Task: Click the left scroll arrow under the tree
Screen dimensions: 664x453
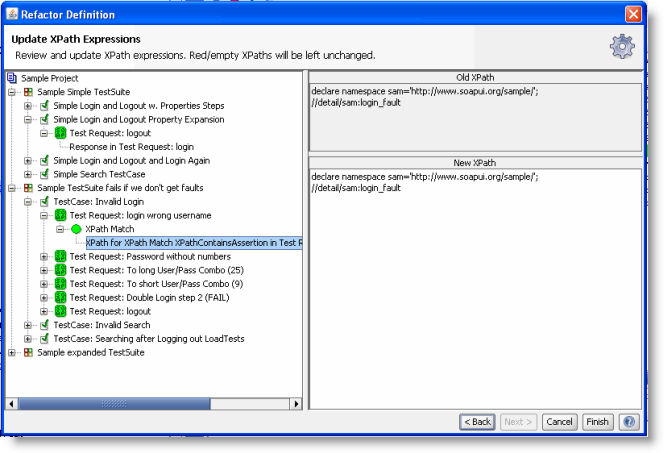Action: (x=12, y=404)
